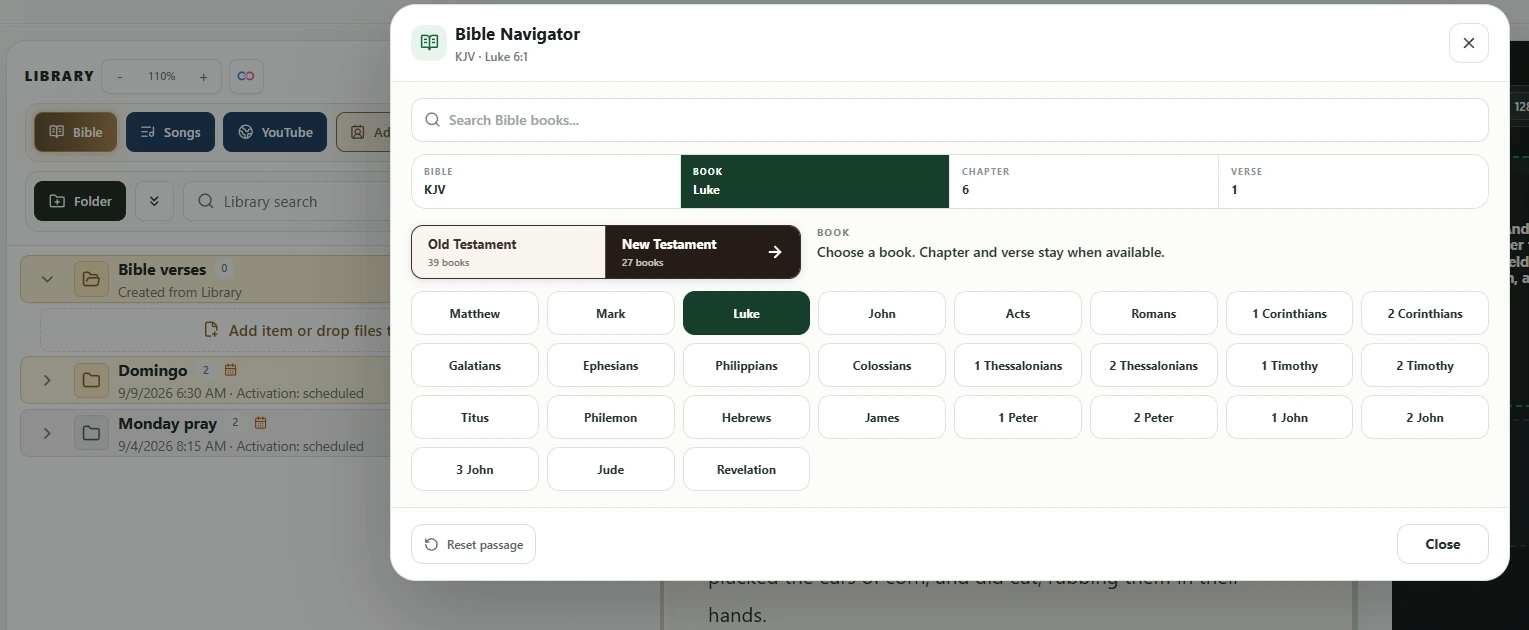
Task: Open the Bible library tab
Action: (76, 132)
